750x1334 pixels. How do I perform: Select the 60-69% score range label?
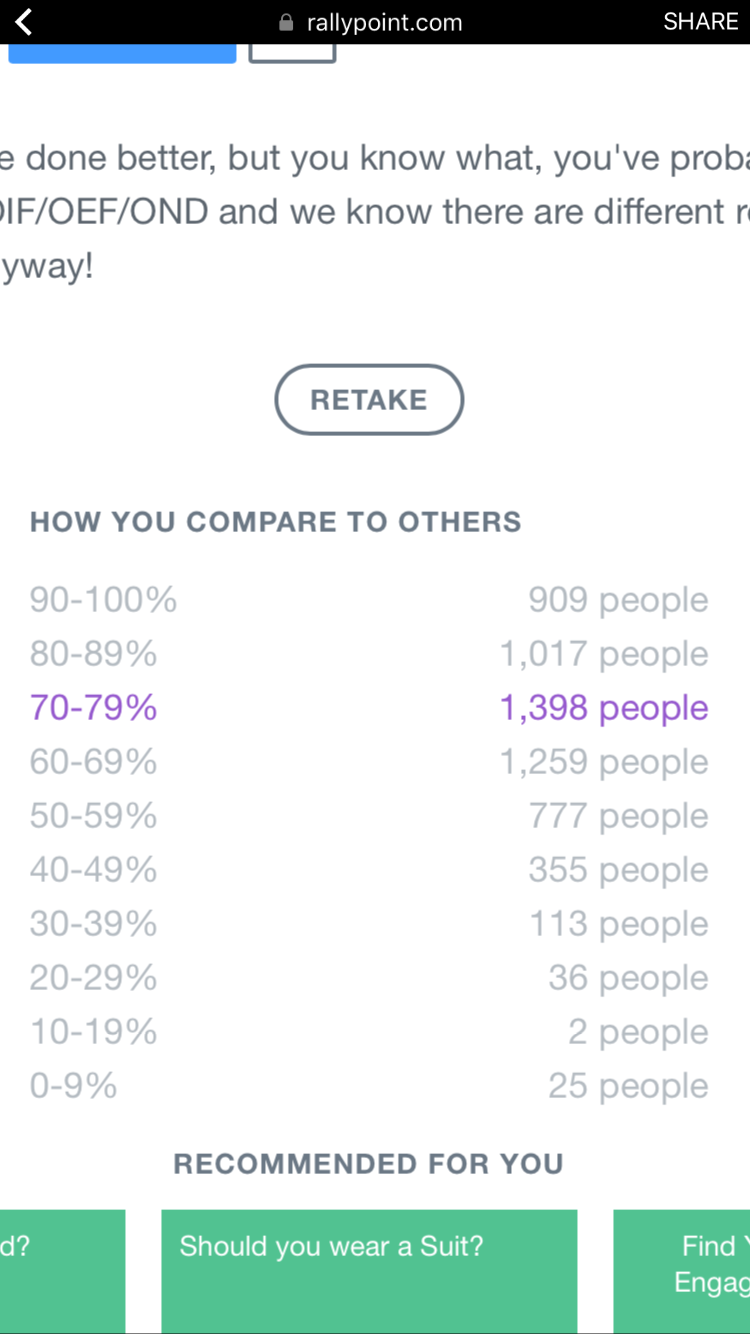93,762
